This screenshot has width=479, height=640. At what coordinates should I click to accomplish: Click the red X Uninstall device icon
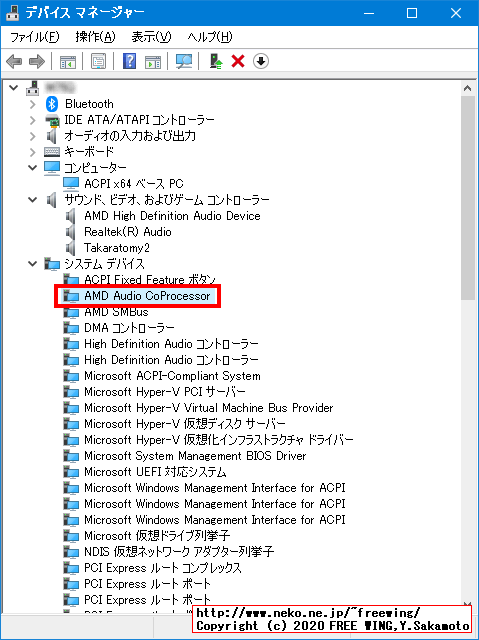pyautogui.click(x=238, y=62)
